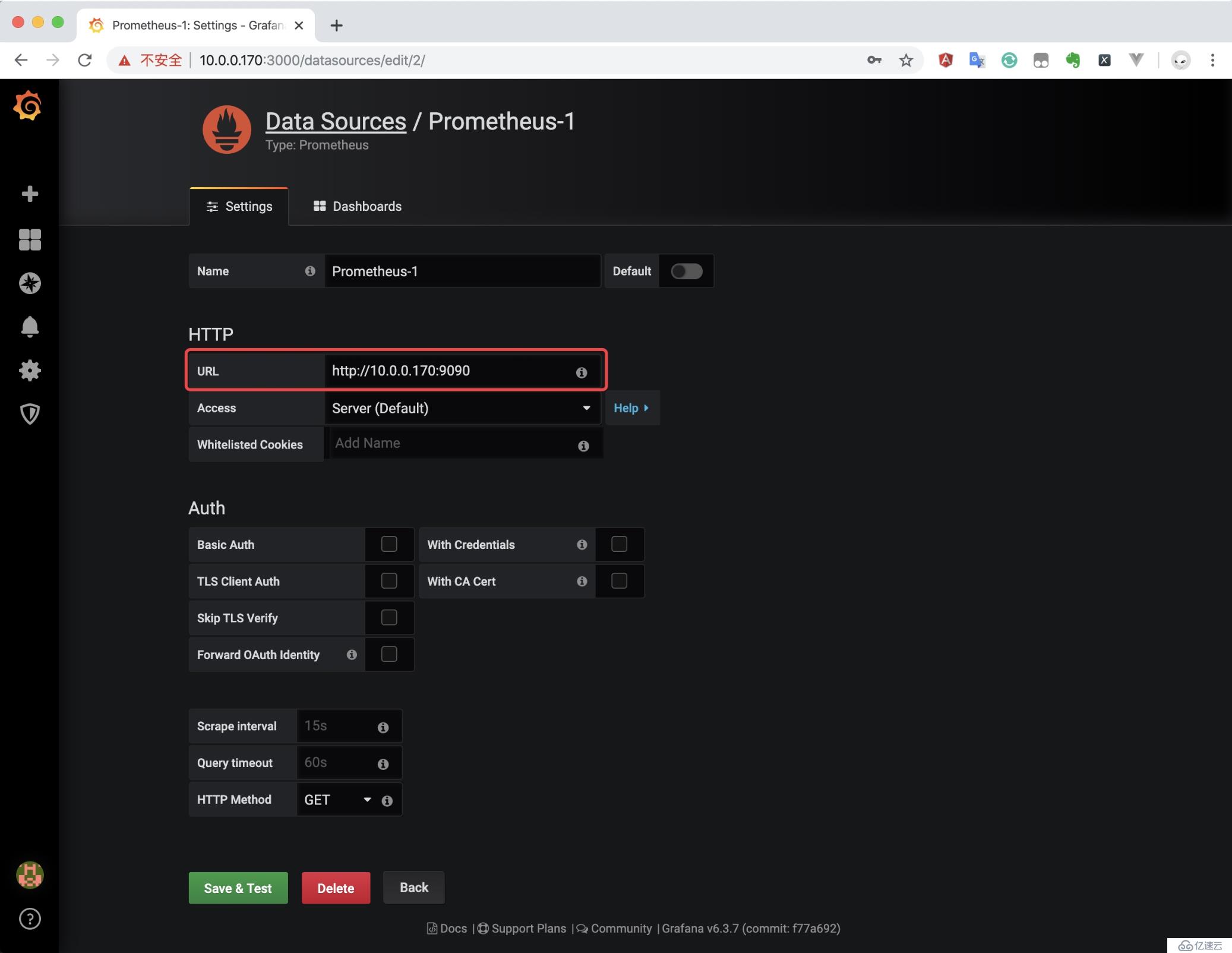1232x953 pixels.
Task: Click the saved password key icon
Action: tap(874, 60)
